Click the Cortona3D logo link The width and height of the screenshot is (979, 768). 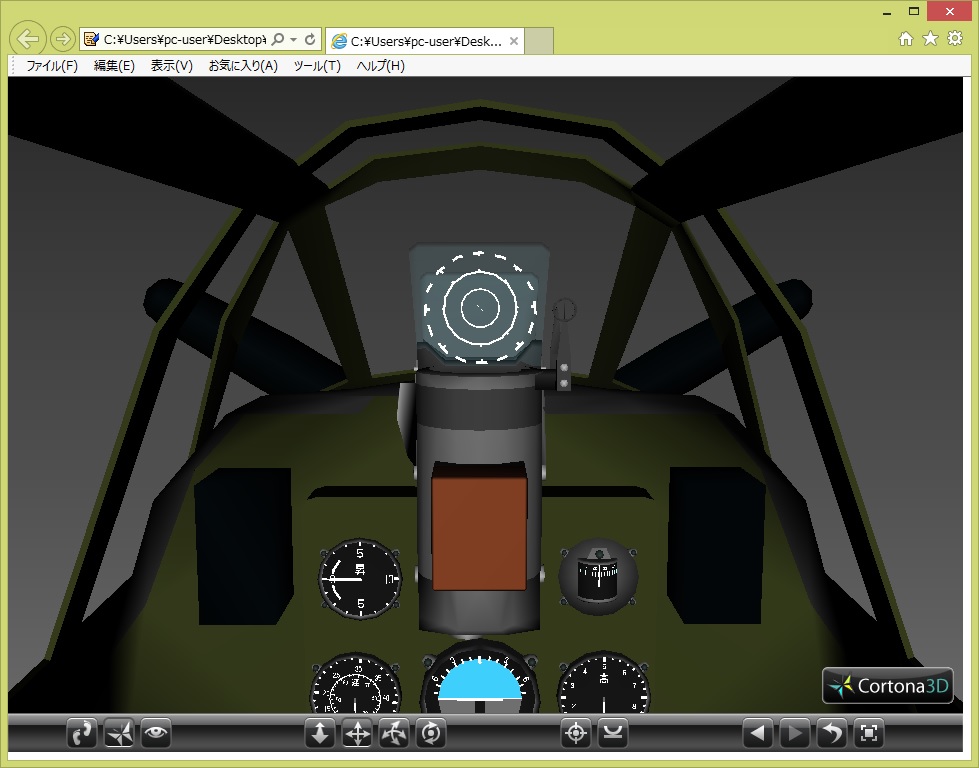point(888,686)
